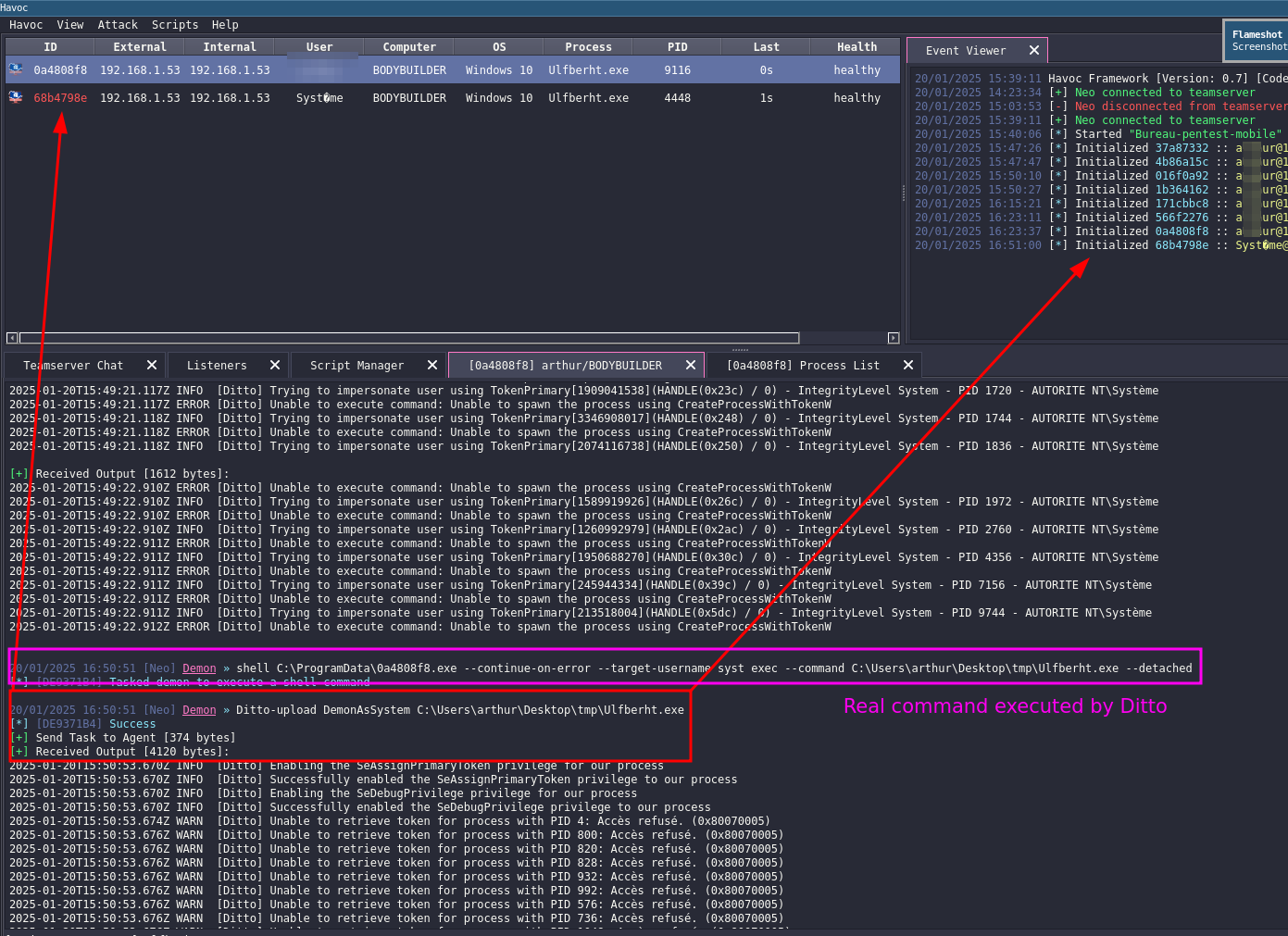This screenshot has height=936, width=1288.
Task: Sort sessions by ID column header
Action: tap(50, 47)
